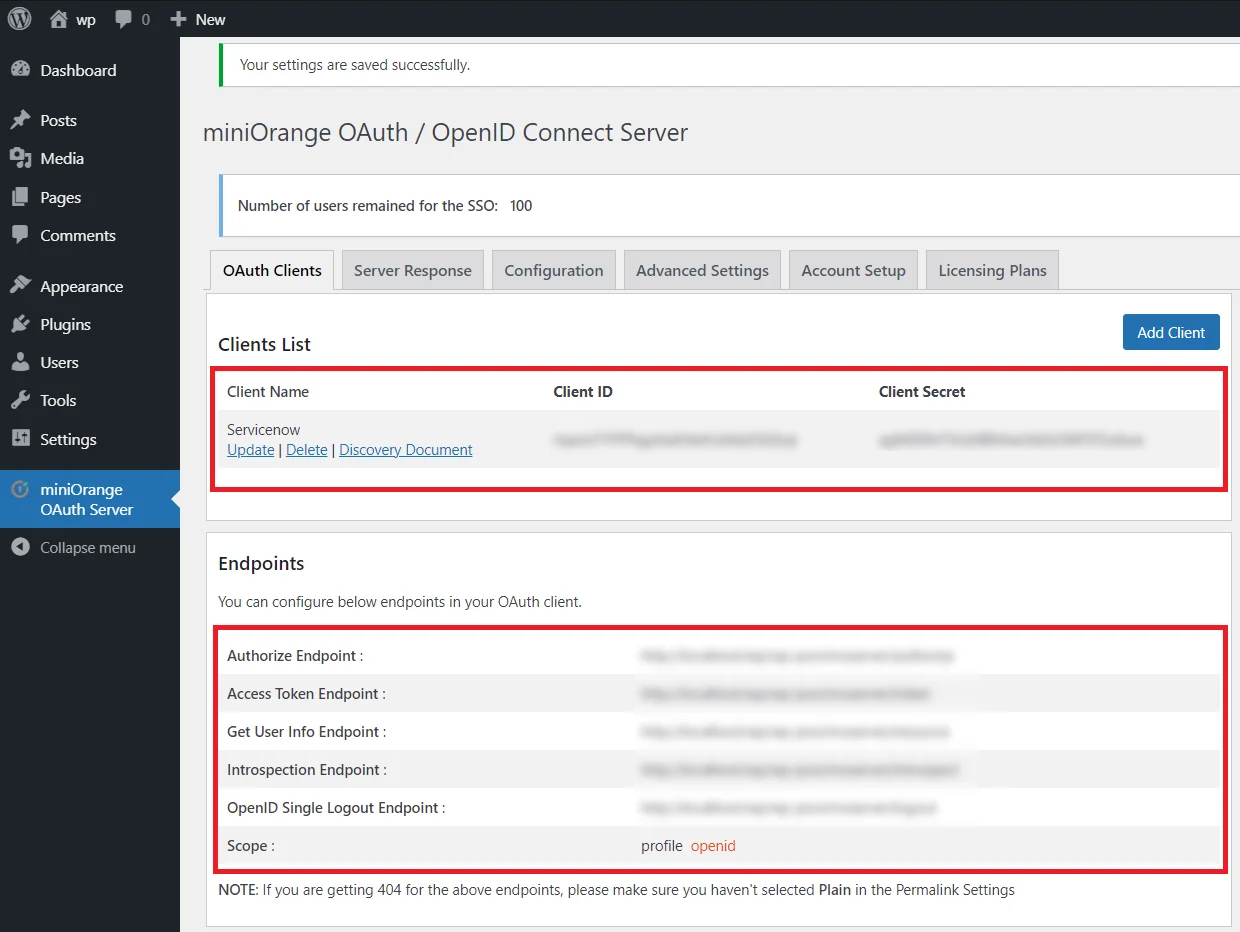Open the Advanced Settings tab
Screen dimensions: 1240x932
coord(702,270)
